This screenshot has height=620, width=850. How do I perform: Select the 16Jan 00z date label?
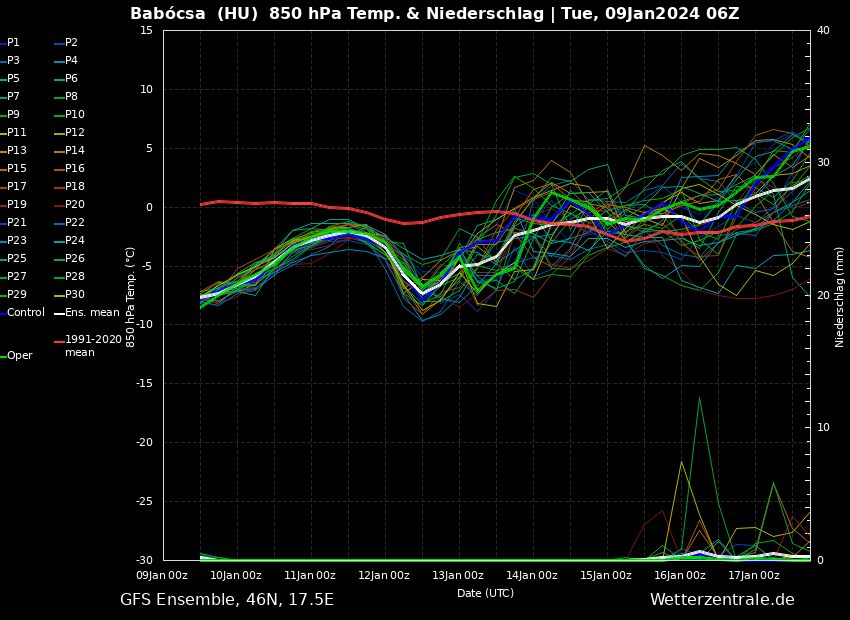pyautogui.click(x=680, y=576)
